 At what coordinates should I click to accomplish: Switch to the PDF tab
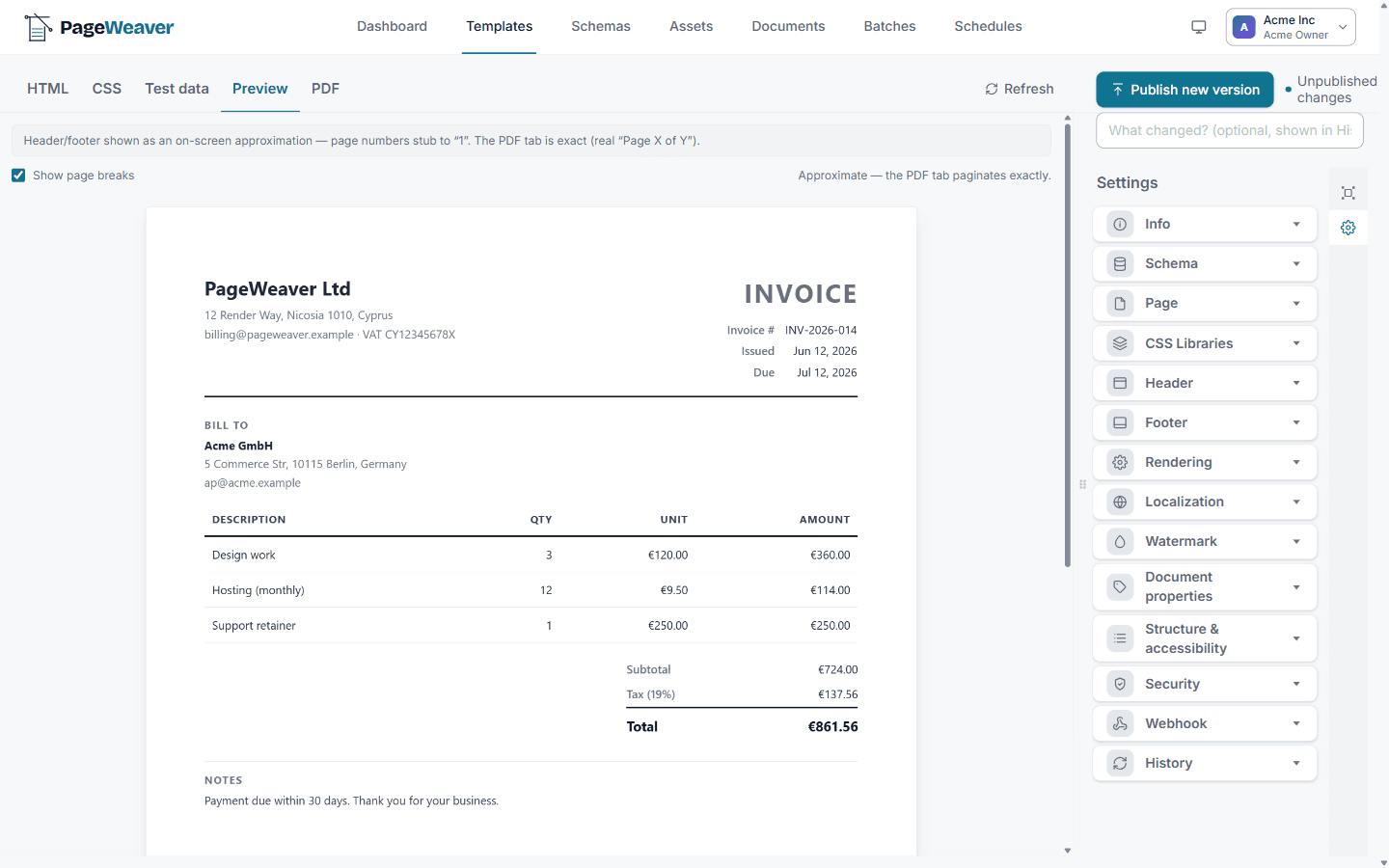pos(325,89)
